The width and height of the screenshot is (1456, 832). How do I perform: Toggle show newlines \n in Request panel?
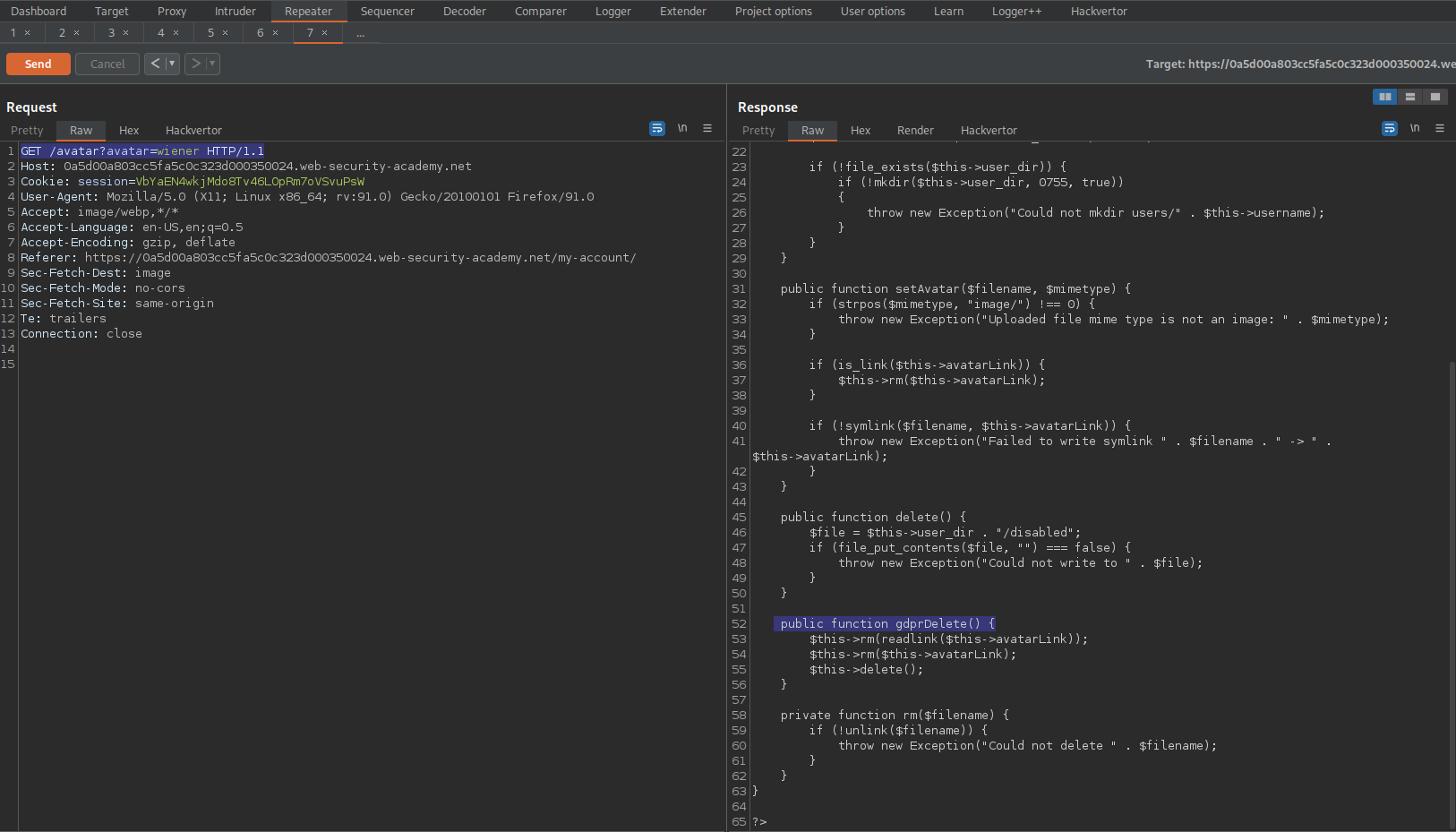[682, 128]
